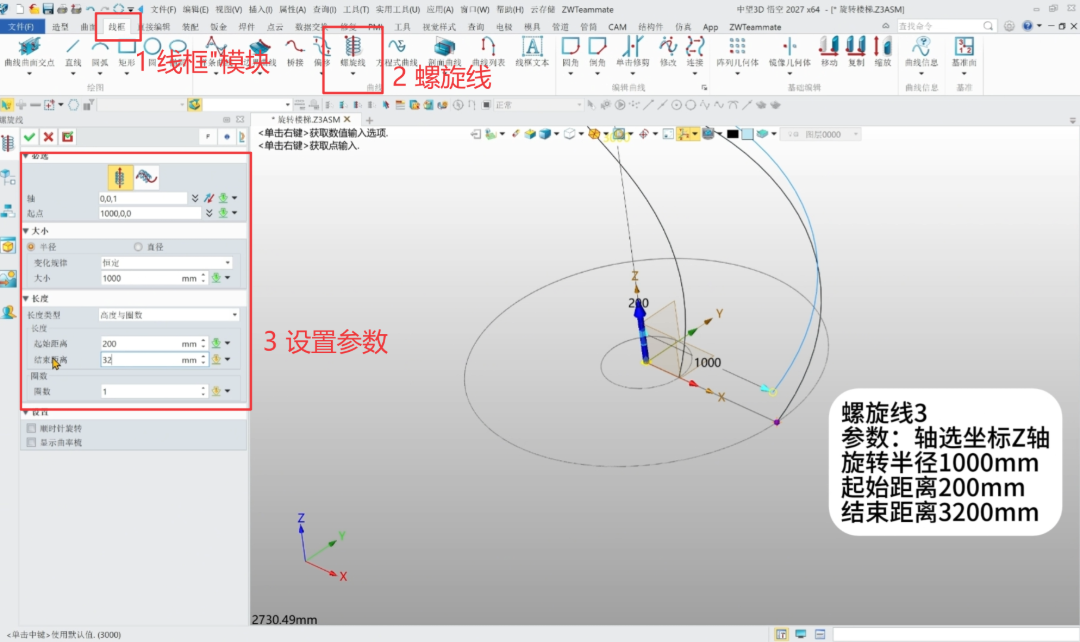Enable the 顺时针旋转 clockwise checkbox
Screen dimensions: 1080x642
click(31, 428)
